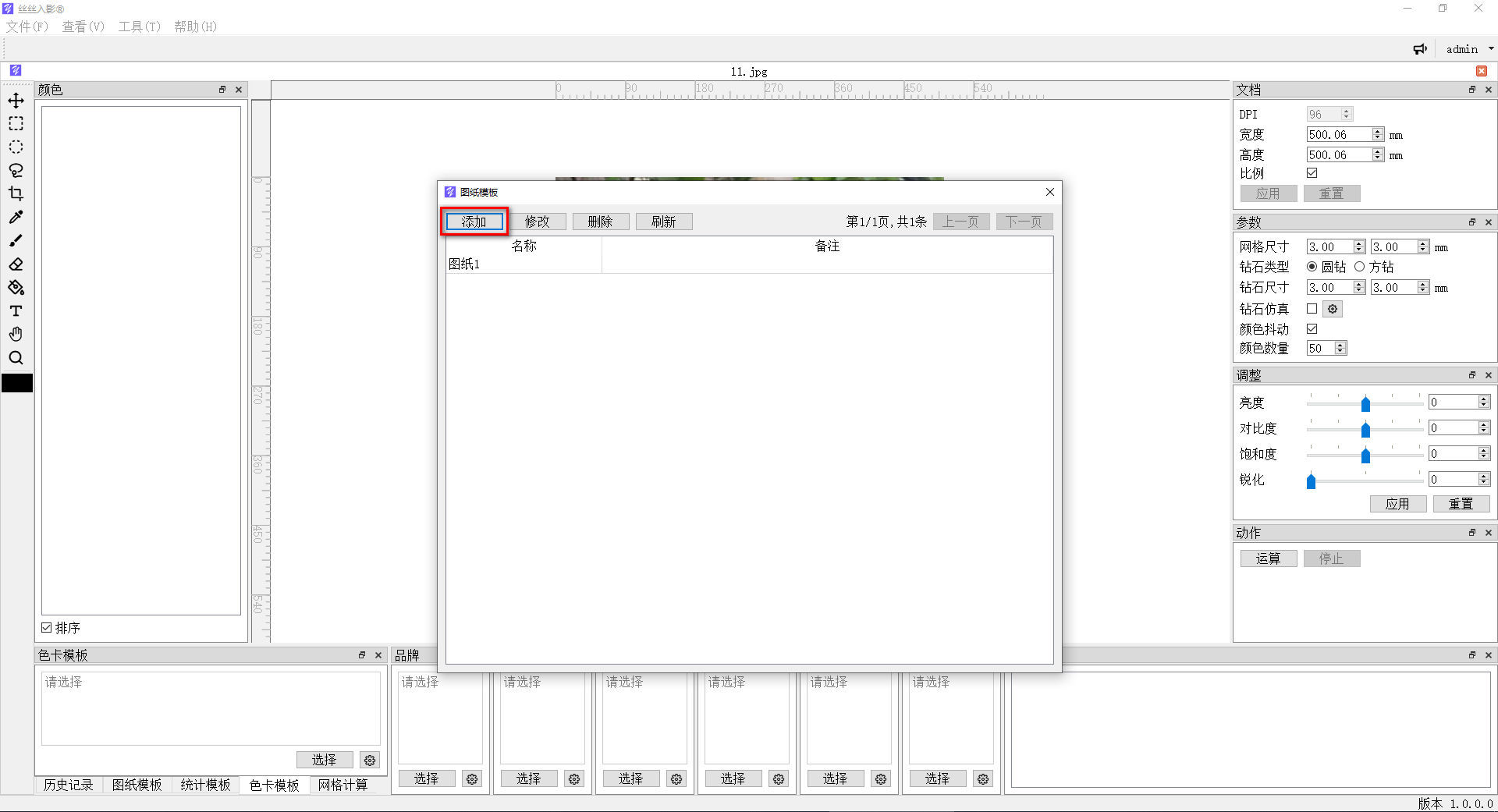Select the Eraser tool
The height and width of the screenshot is (812, 1498).
(16, 264)
